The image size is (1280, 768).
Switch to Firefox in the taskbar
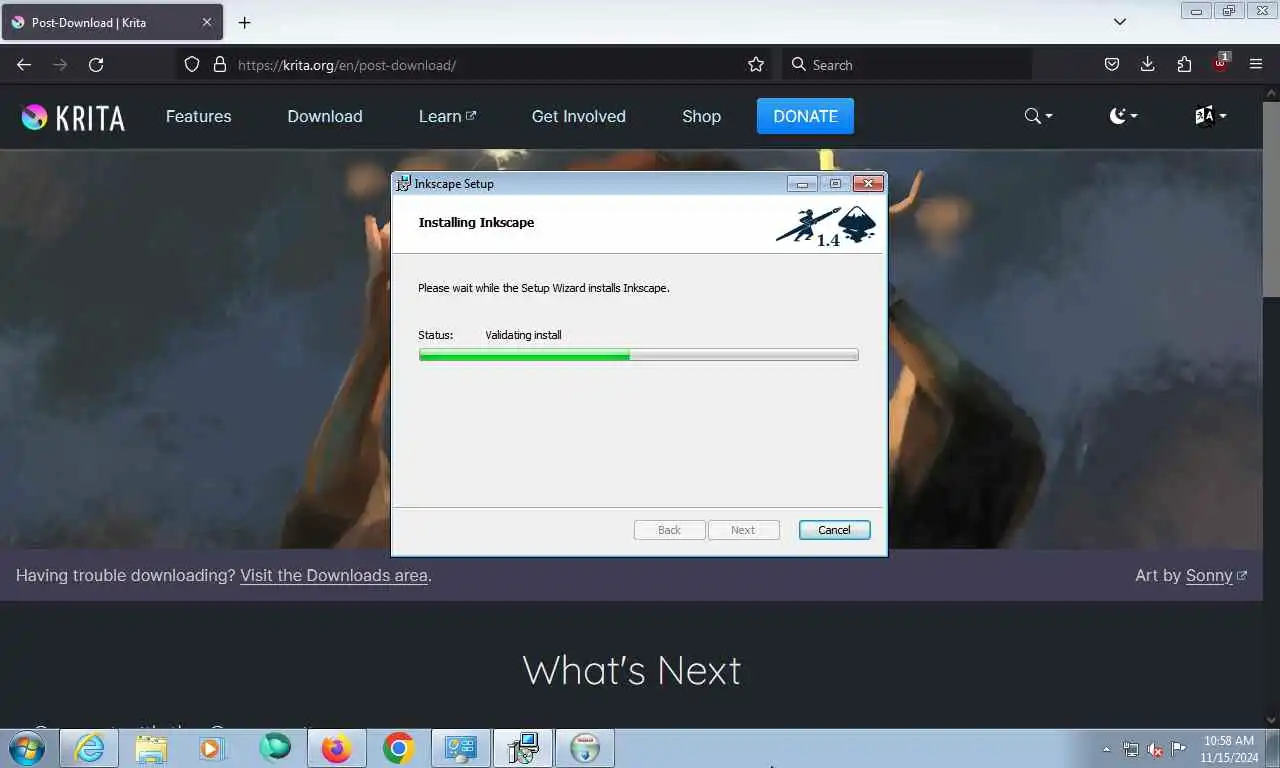click(x=337, y=748)
